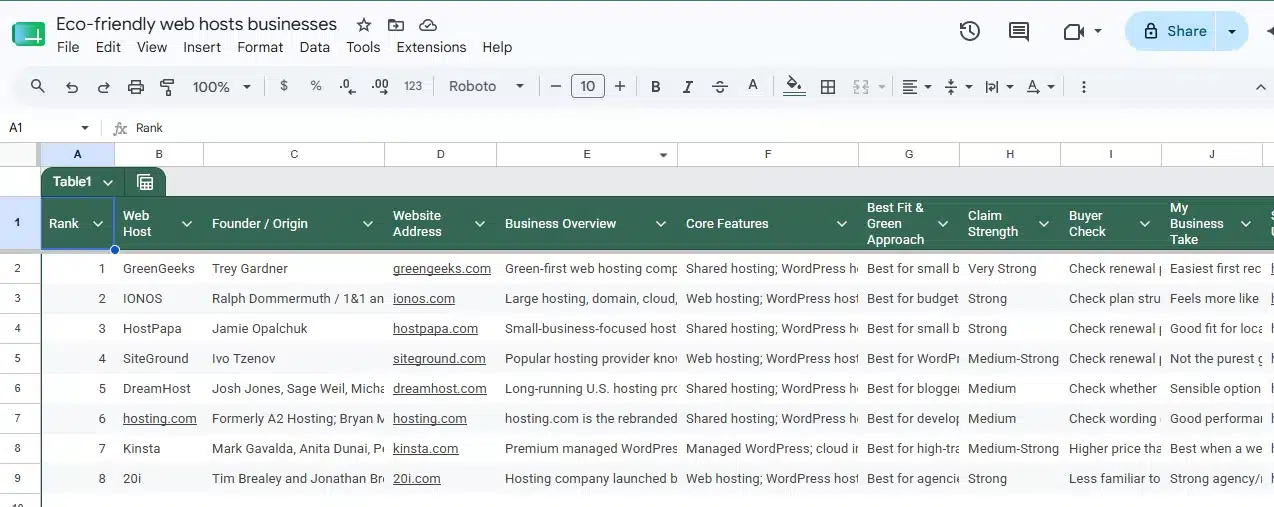Open Claim Strength column dropdown
This screenshot has height=507, width=1274.
click(x=1044, y=224)
